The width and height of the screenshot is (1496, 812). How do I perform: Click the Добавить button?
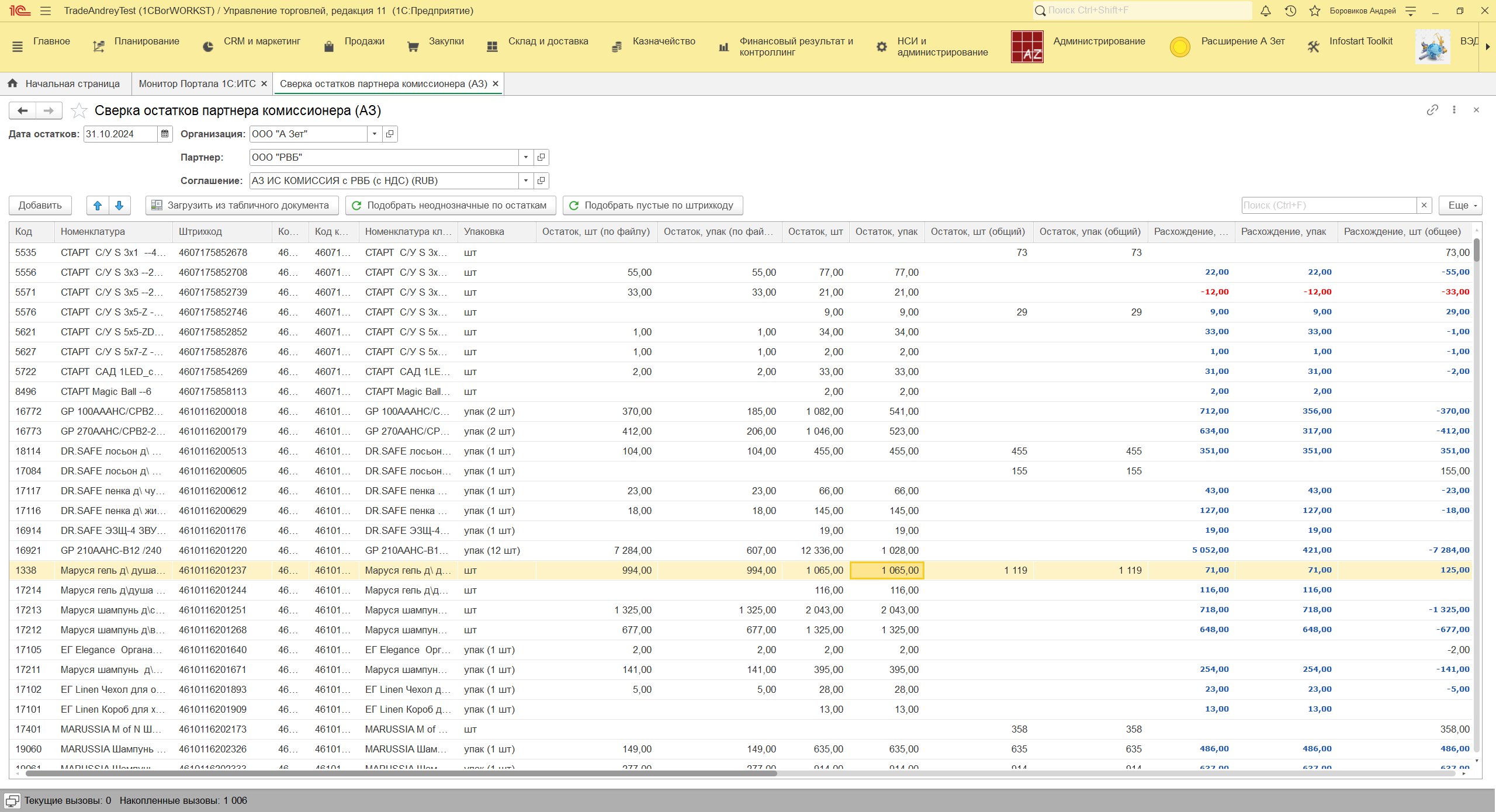click(x=40, y=205)
